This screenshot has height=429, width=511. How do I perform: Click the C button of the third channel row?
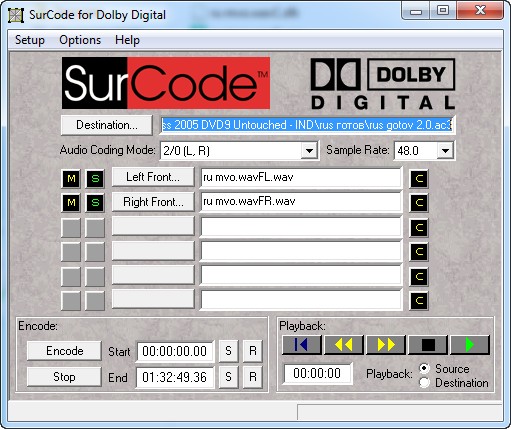click(419, 228)
